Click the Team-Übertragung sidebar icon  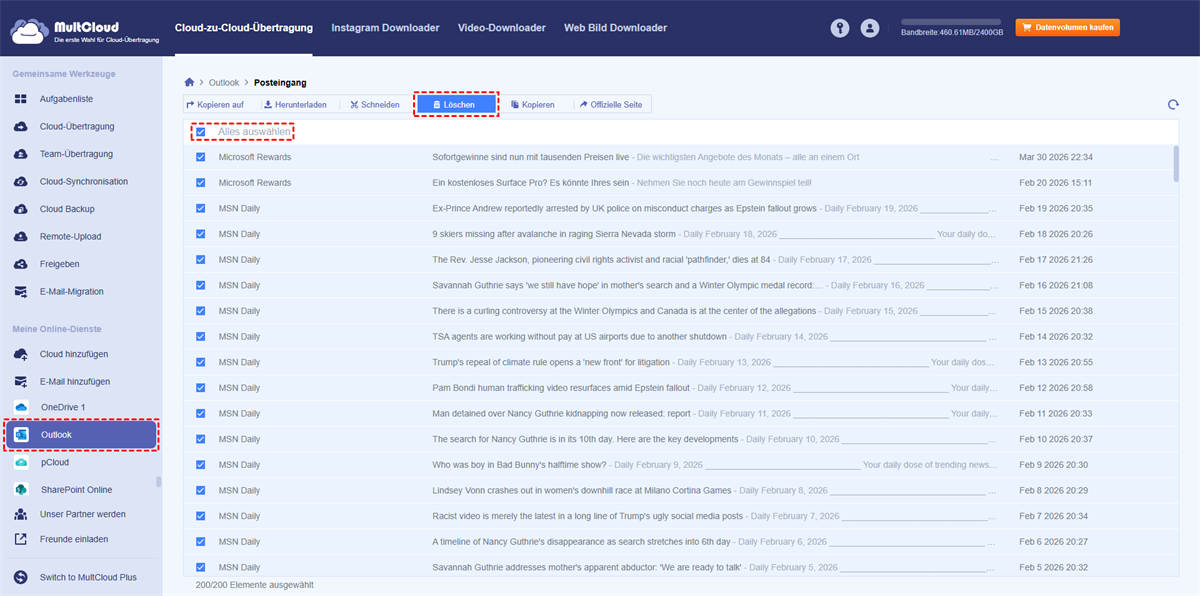[x=20, y=154]
